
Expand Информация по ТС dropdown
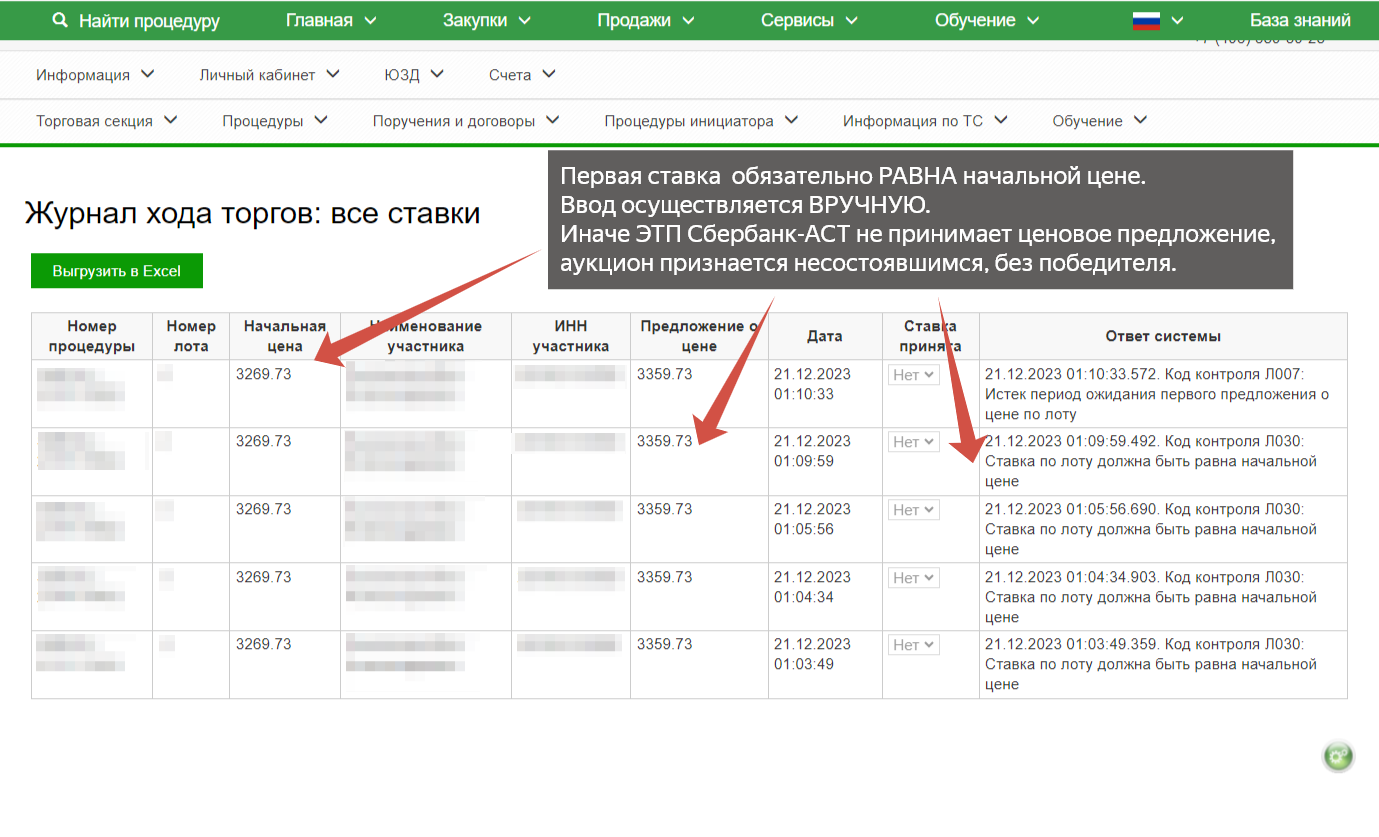pos(925,121)
